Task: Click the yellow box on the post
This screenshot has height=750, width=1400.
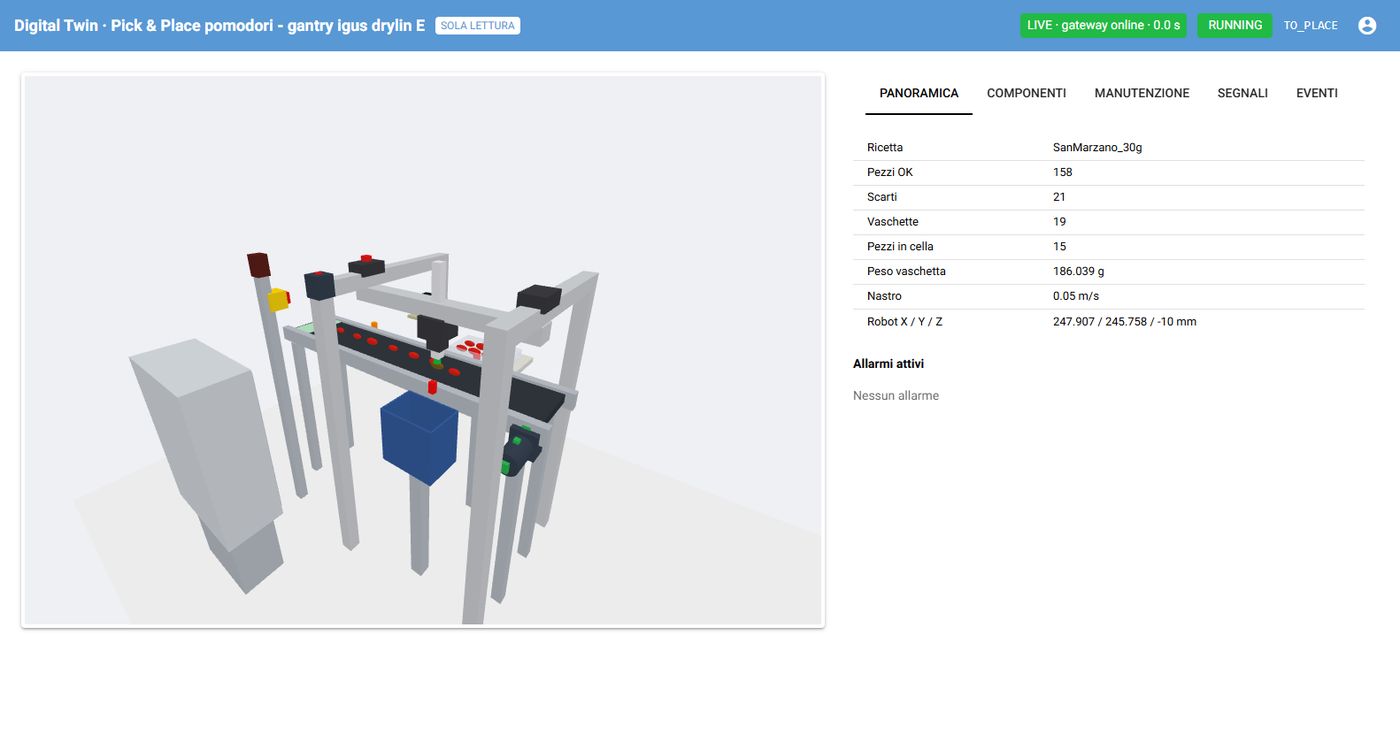Action: pyautogui.click(x=279, y=299)
